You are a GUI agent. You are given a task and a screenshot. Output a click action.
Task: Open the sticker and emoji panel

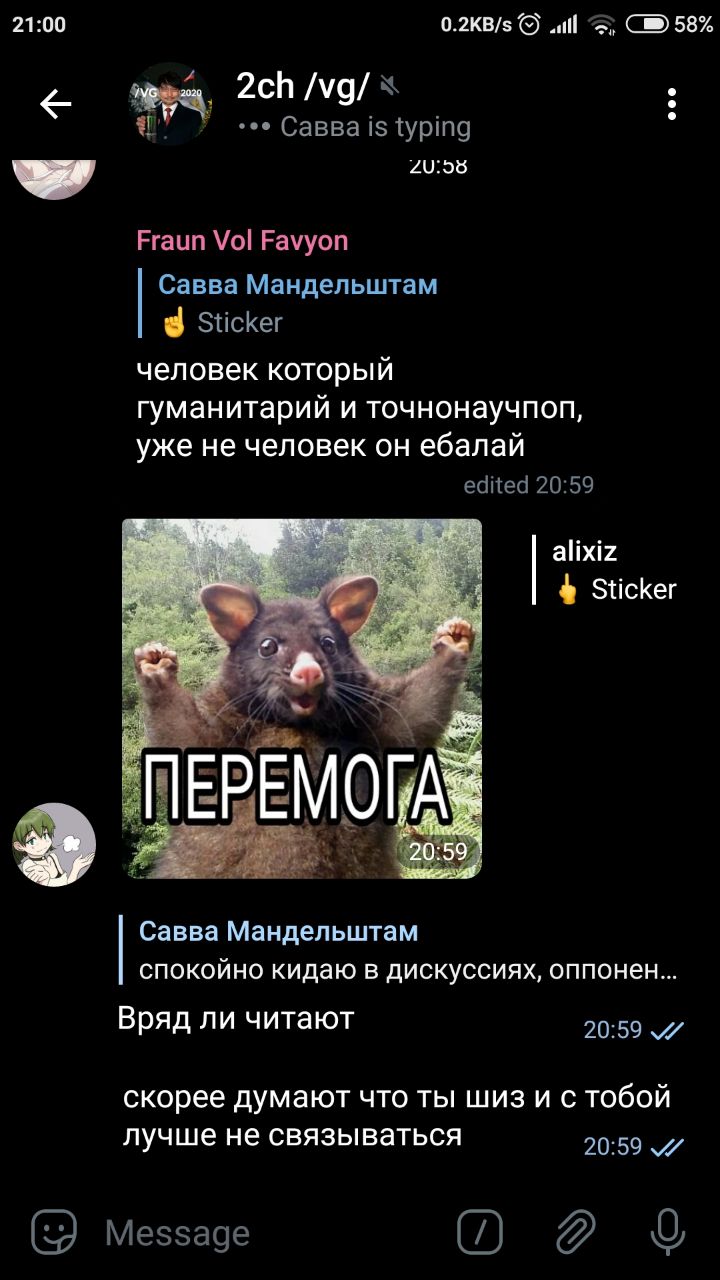coord(54,1232)
